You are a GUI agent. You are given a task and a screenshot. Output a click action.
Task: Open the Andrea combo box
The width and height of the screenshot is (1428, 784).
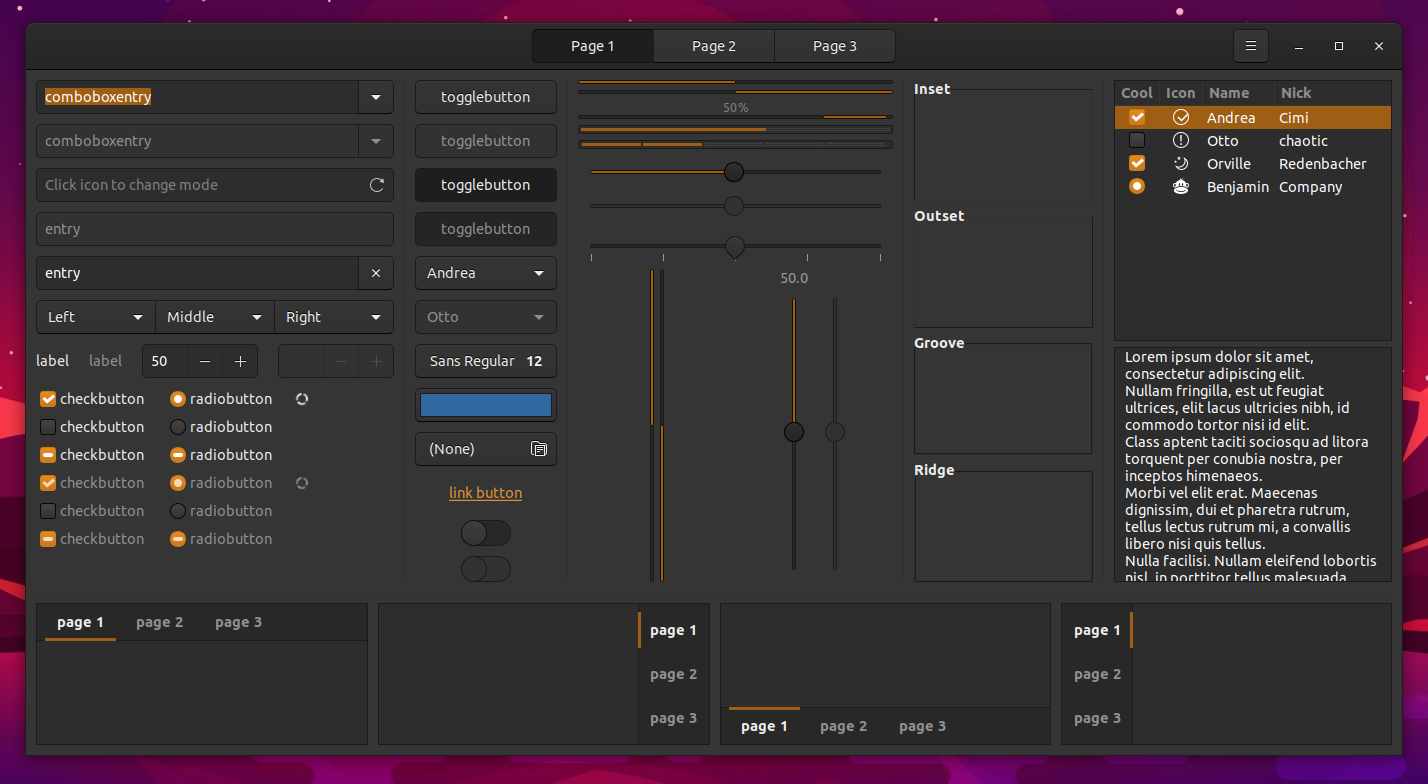click(485, 273)
